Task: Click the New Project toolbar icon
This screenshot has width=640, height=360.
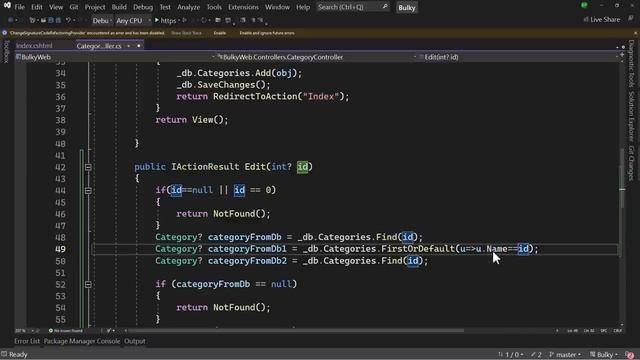Action: point(32,20)
